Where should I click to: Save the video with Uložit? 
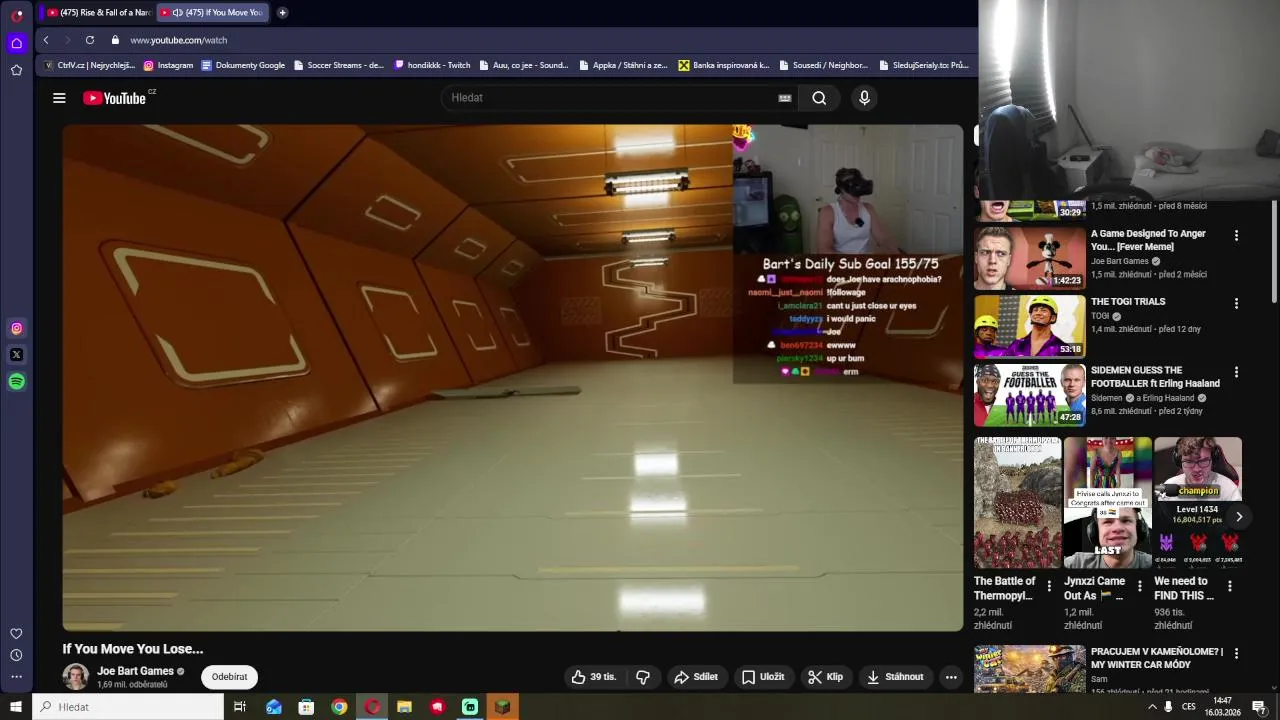click(x=763, y=677)
